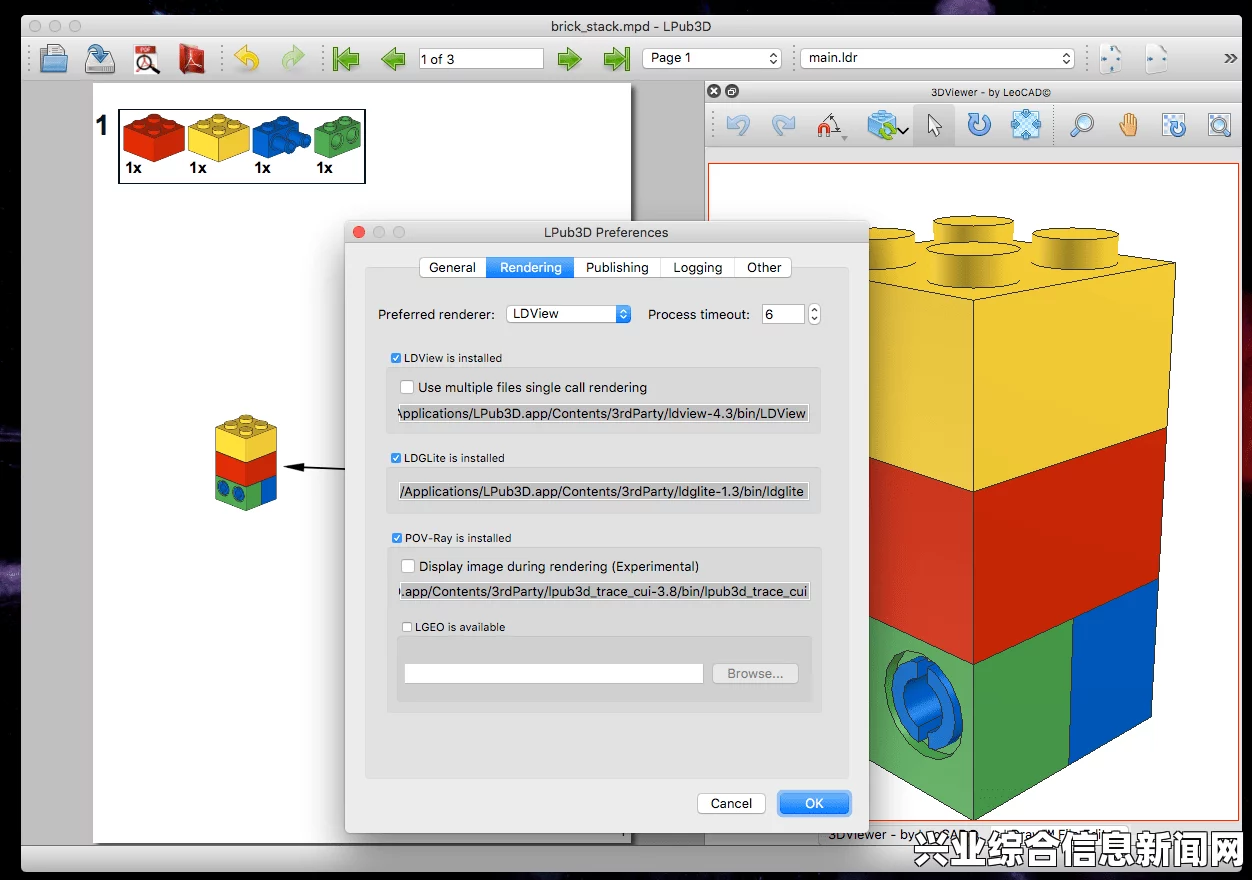1252x880 pixels.
Task: Click the Export to PDF icon
Action: coord(192,59)
